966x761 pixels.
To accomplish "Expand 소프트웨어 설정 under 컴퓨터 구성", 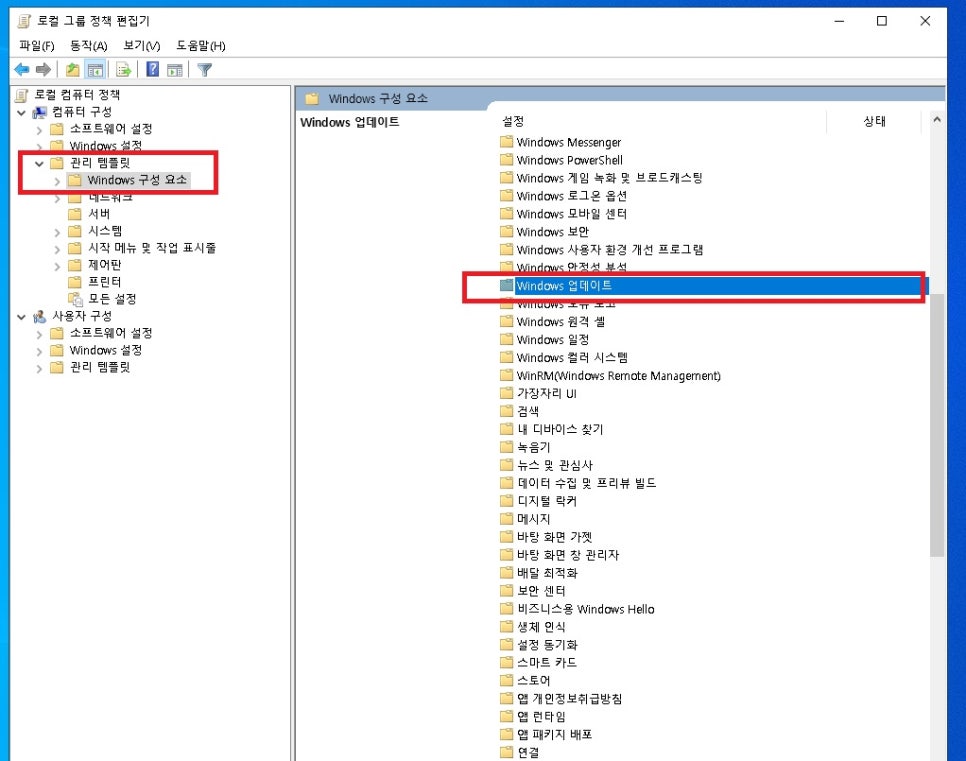I will 39,130.
